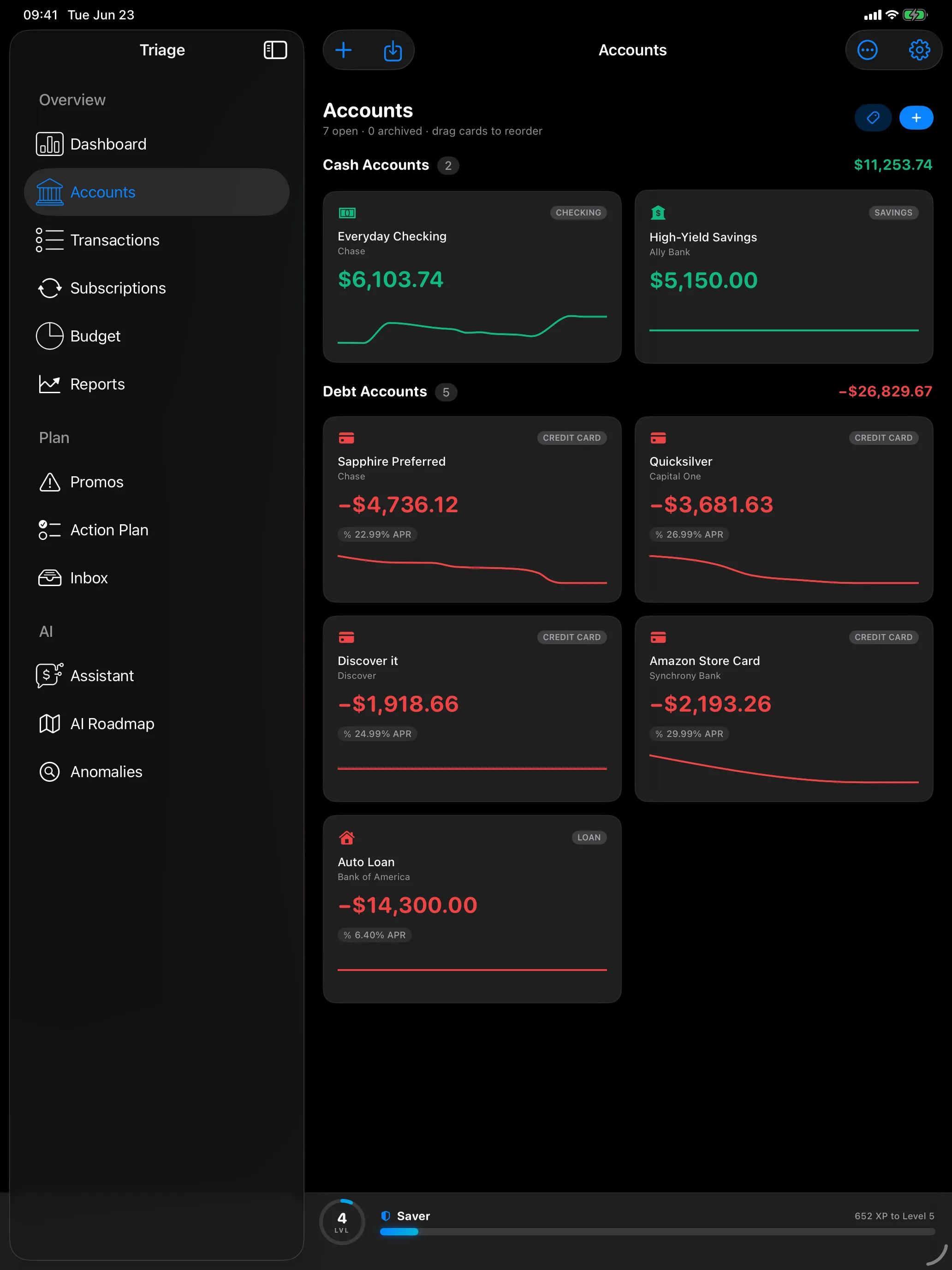Image resolution: width=952 pixels, height=1270 pixels.
Task: Click the Transactions list icon
Action: 49,240
